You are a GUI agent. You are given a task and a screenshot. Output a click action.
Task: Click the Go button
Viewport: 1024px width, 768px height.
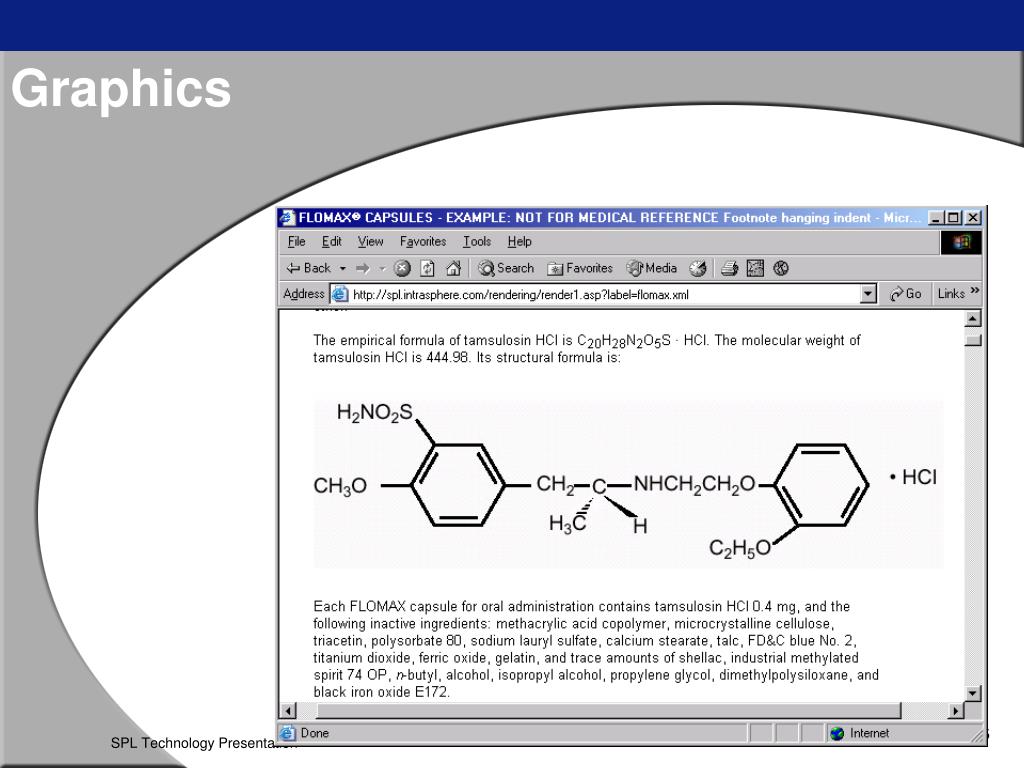pos(906,294)
